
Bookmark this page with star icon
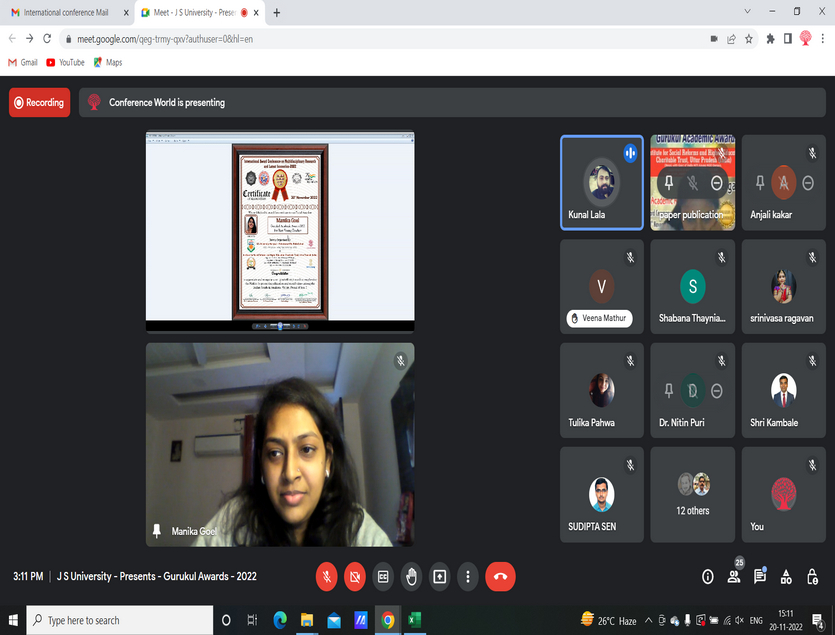[749, 39]
